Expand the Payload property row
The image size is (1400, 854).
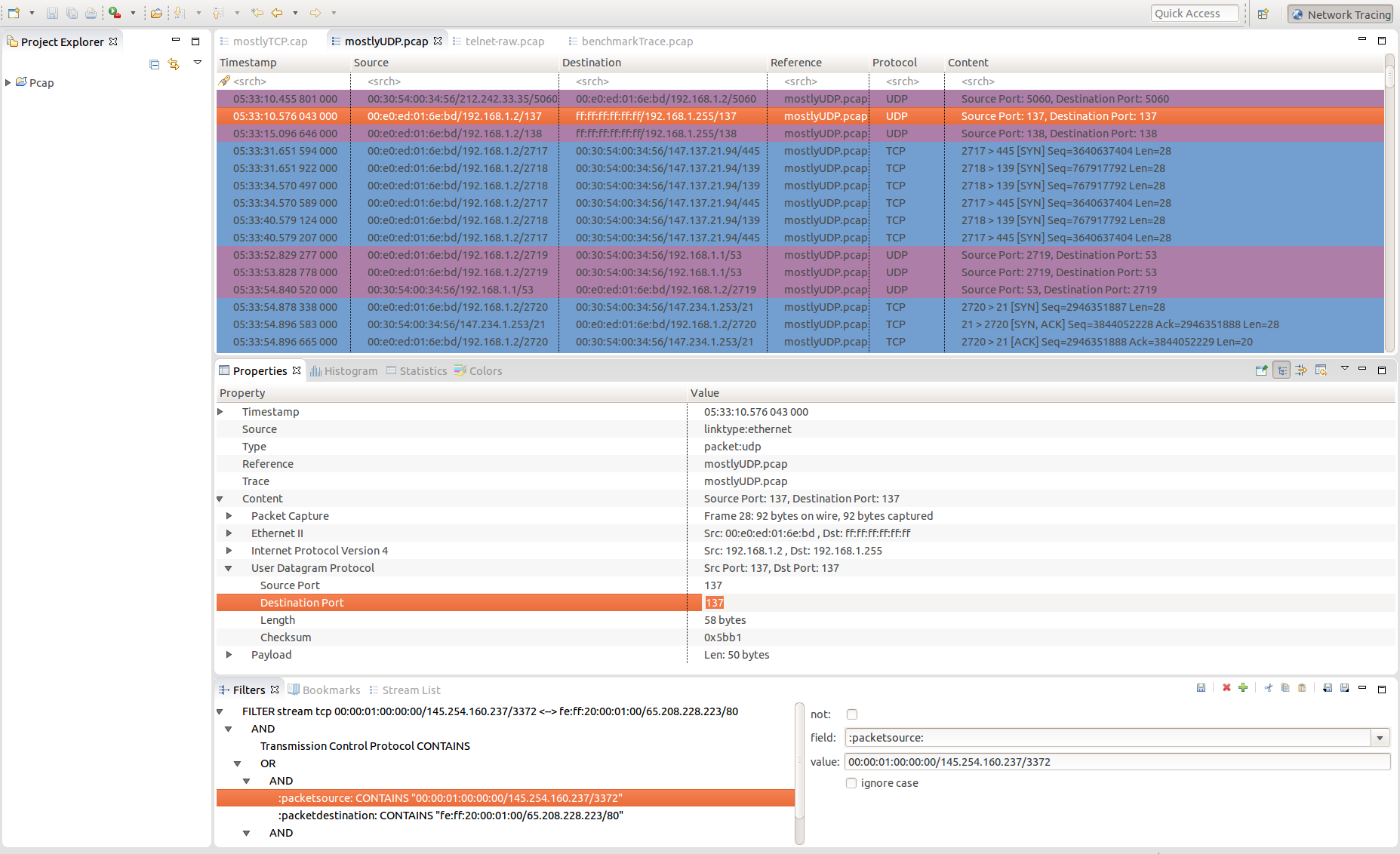pos(229,655)
